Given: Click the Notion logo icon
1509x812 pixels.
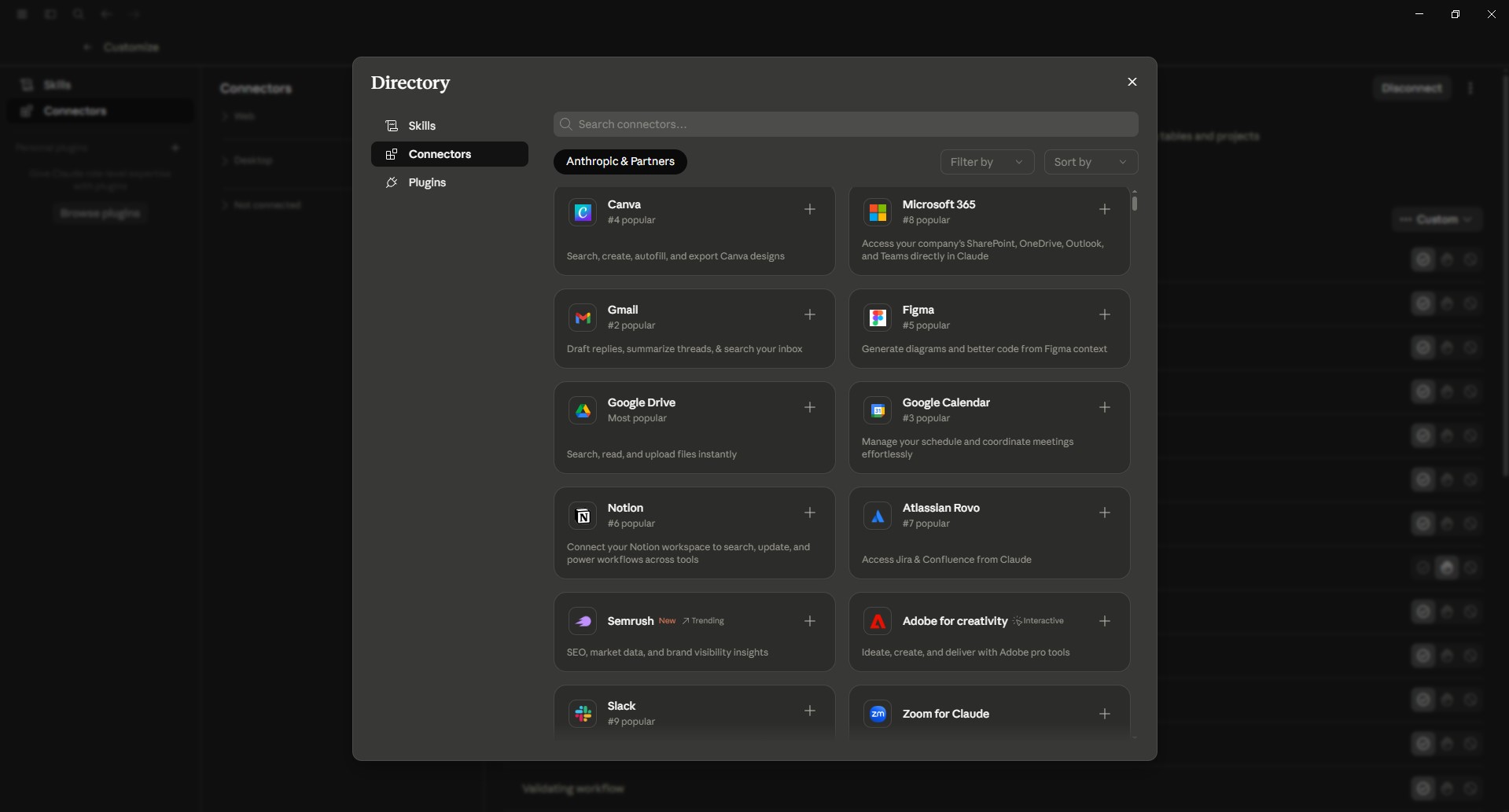Looking at the screenshot, I should pyautogui.click(x=583, y=516).
